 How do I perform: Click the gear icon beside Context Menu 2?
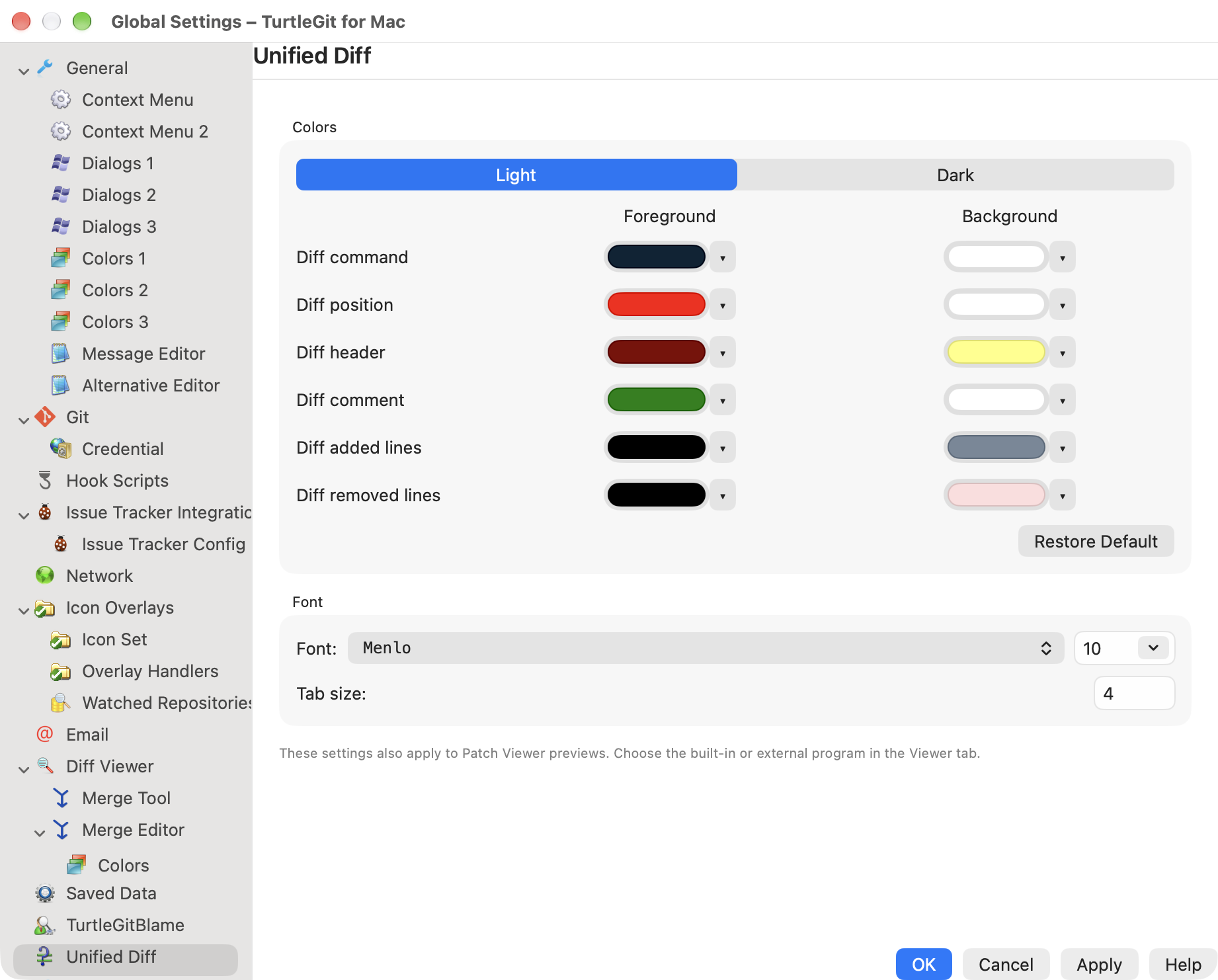pyautogui.click(x=61, y=131)
